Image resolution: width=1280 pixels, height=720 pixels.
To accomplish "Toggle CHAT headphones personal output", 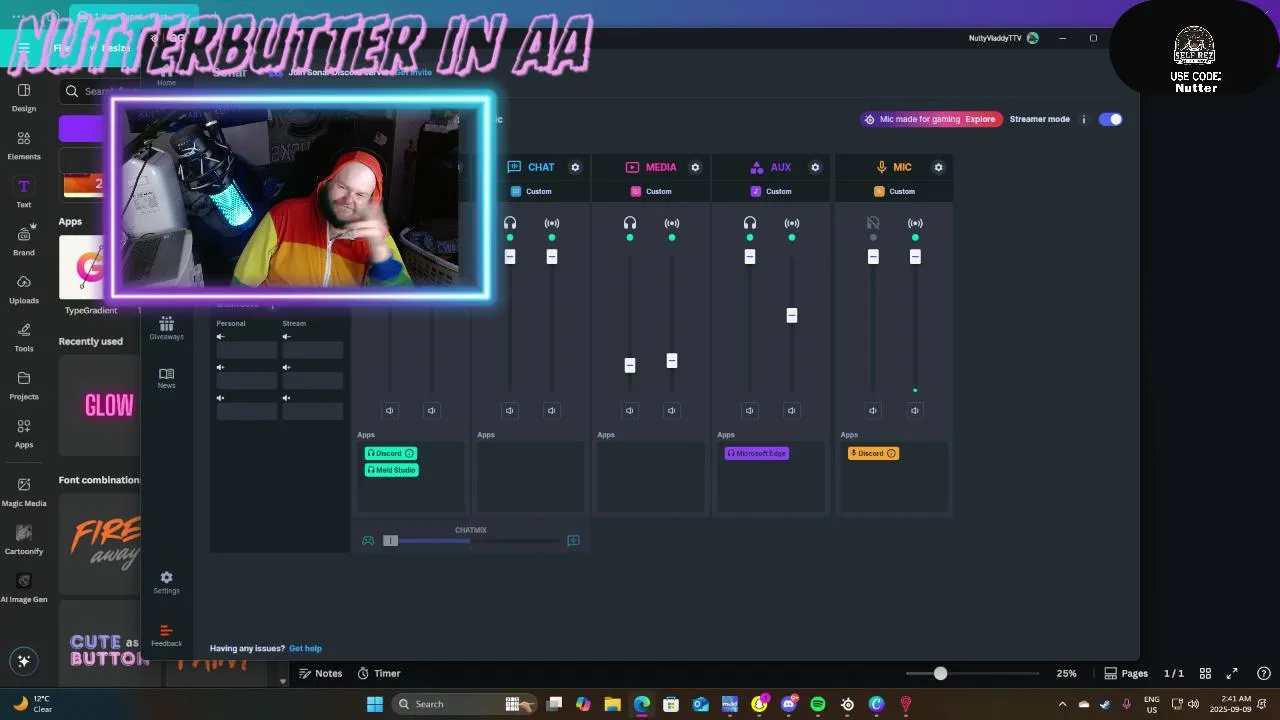I will point(510,223).
